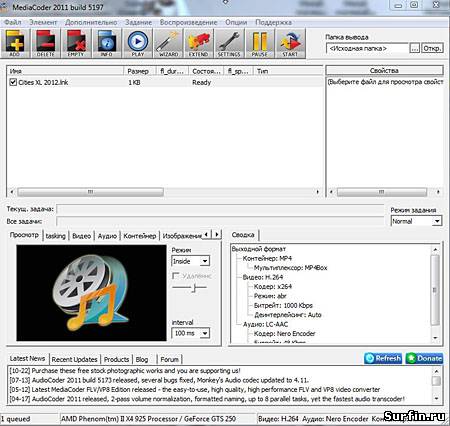Viewport: 450px width, 426px height.
Task: Click the EMPTY list toolbar icon
Action: coord(76,44)
